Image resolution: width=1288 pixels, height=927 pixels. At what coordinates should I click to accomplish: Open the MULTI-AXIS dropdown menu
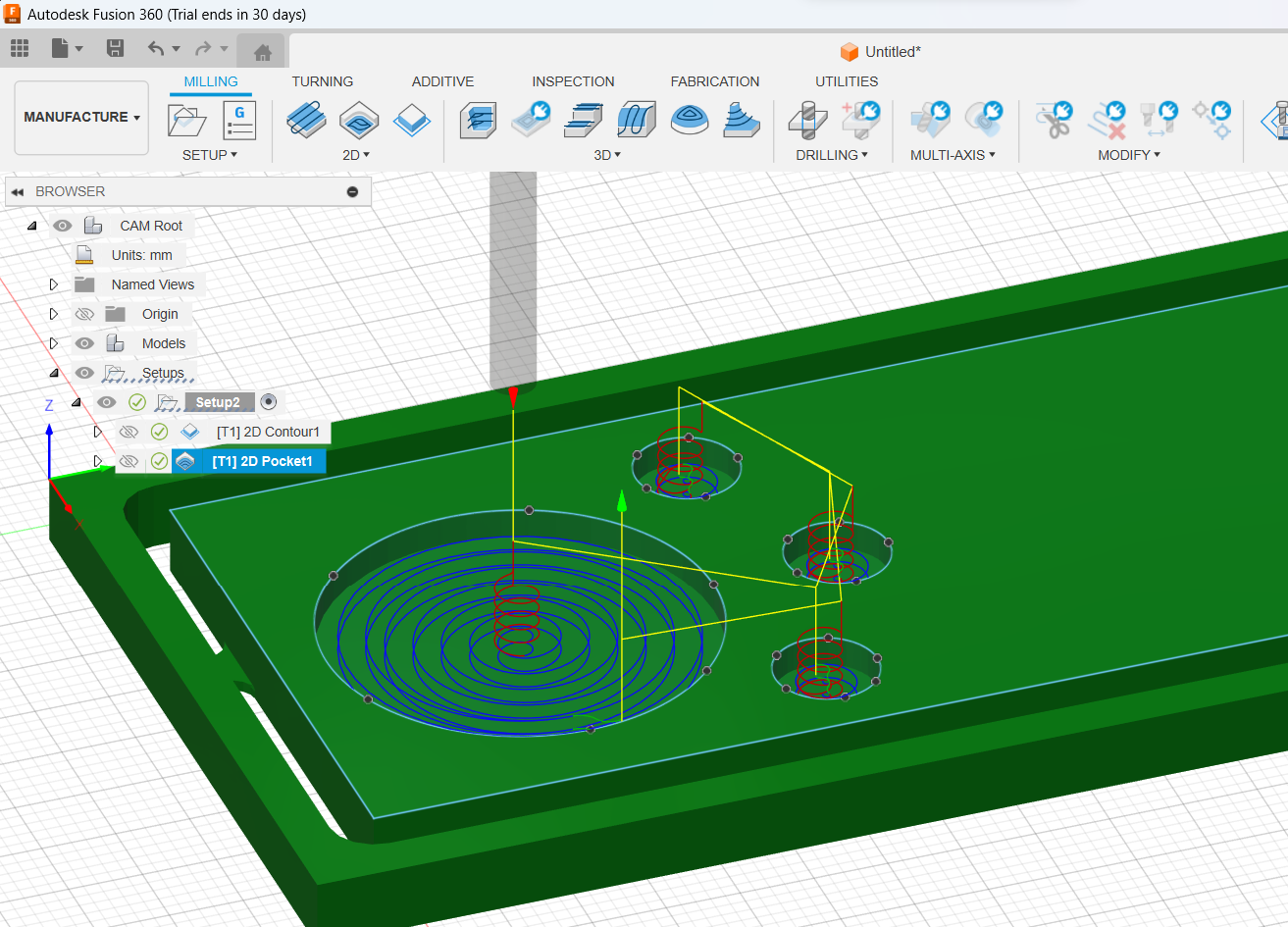(953, 155)
